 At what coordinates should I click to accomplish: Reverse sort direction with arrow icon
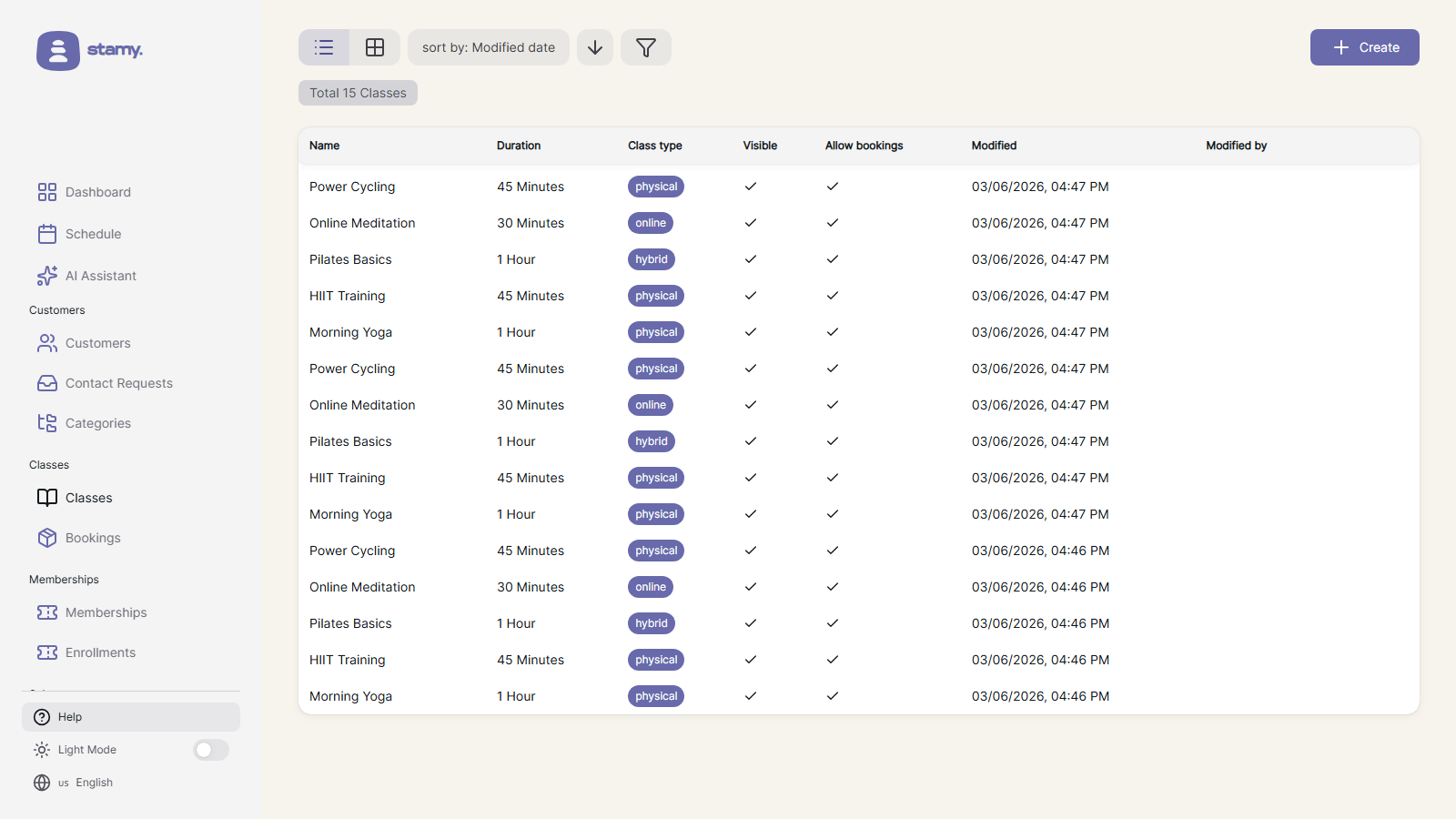595,47
